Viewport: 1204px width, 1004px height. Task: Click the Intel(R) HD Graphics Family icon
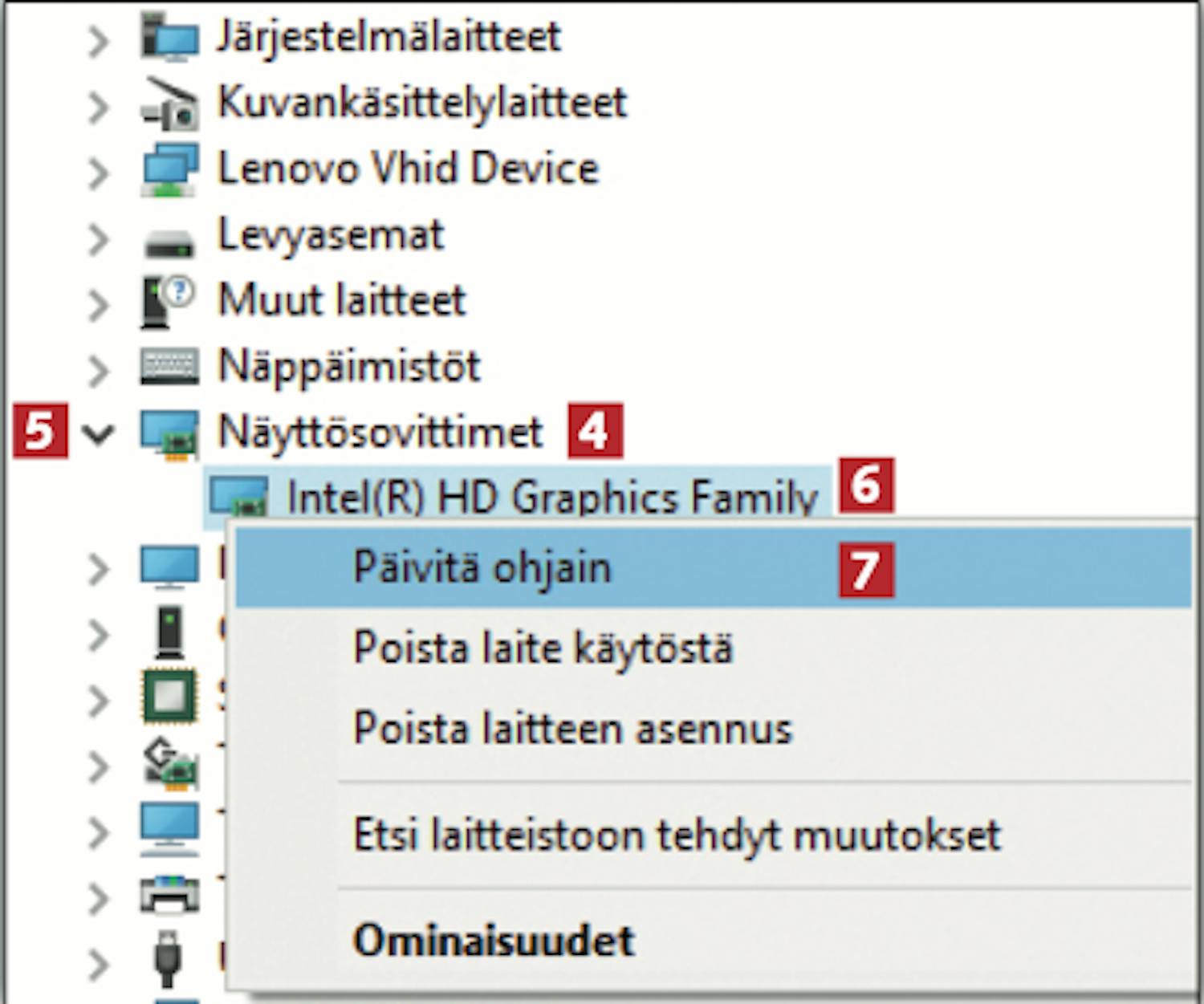(x=238, y=496)
